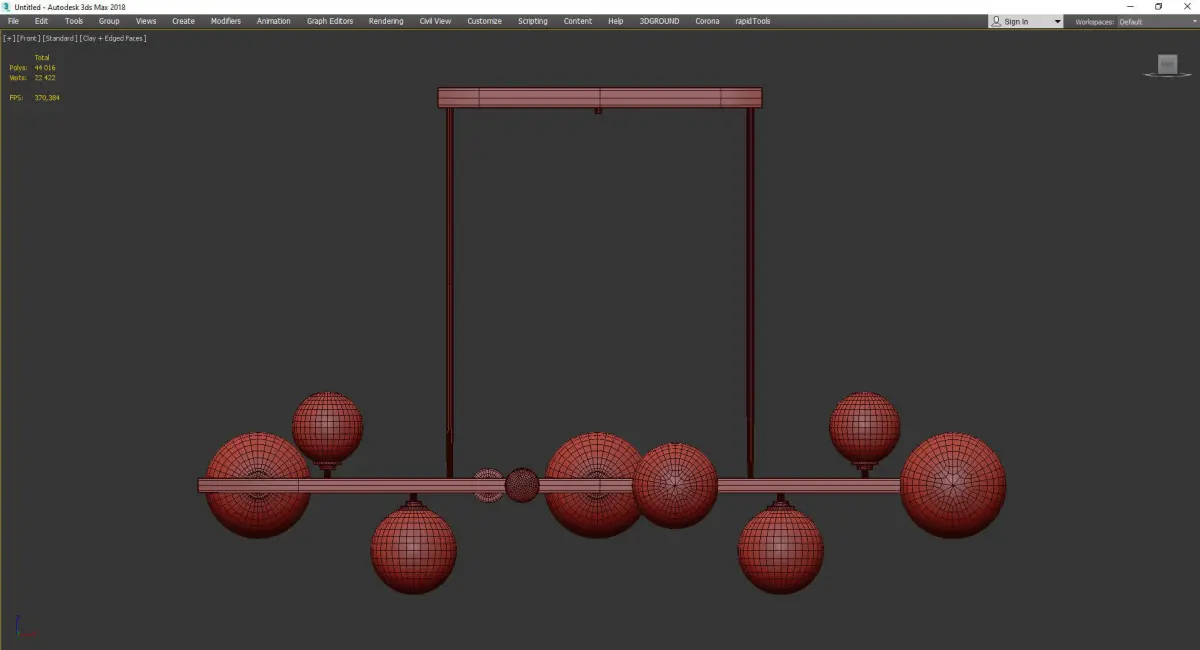Click the ViewCube in the viewport
The image size is (1200, 650).
pos(1167,65)
